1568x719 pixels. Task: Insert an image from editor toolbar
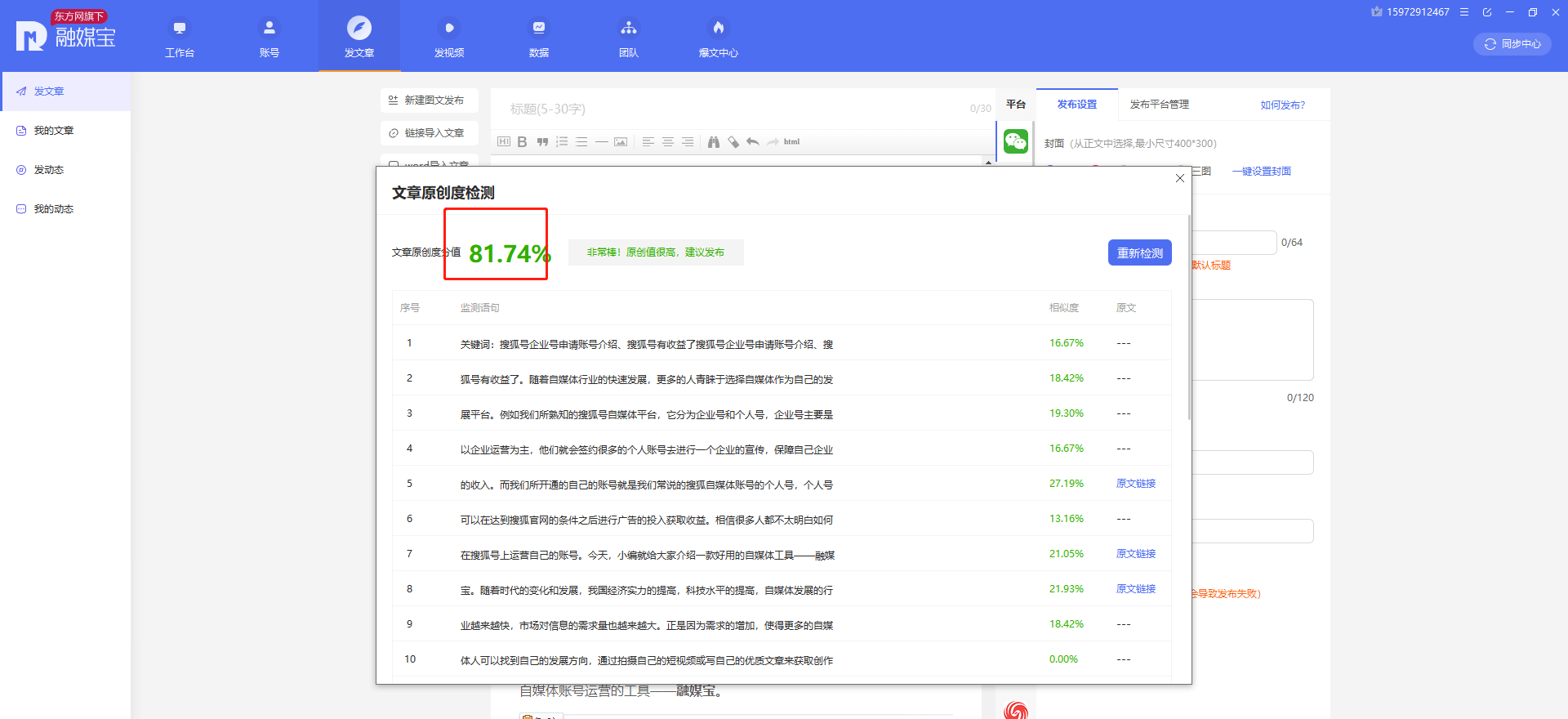pos(621,142)
